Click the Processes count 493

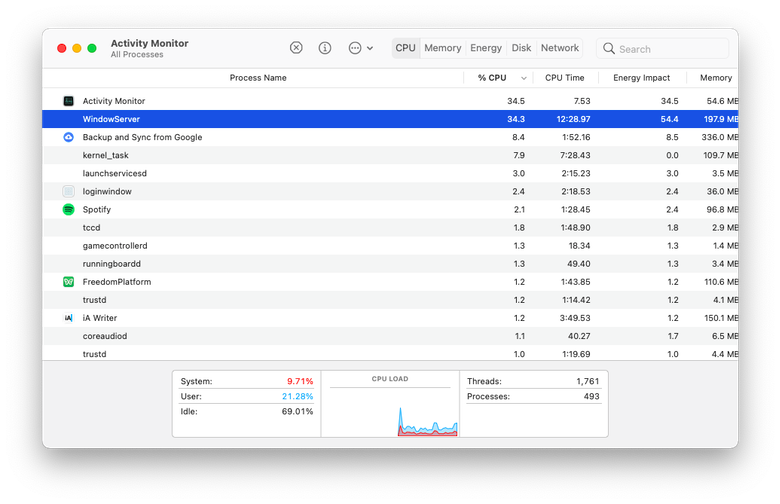tap(591, 397)
